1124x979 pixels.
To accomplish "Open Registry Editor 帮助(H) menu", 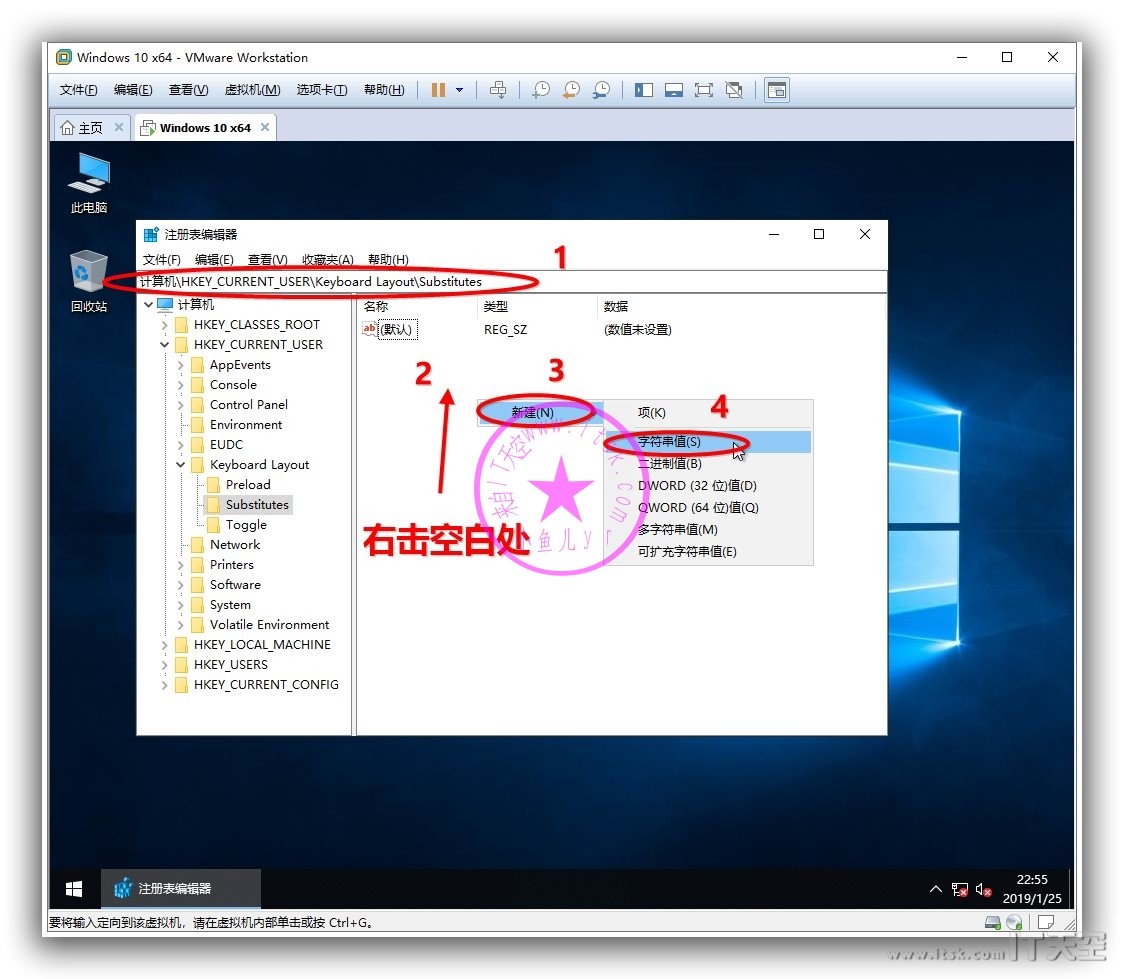I will tap(388, 259).
